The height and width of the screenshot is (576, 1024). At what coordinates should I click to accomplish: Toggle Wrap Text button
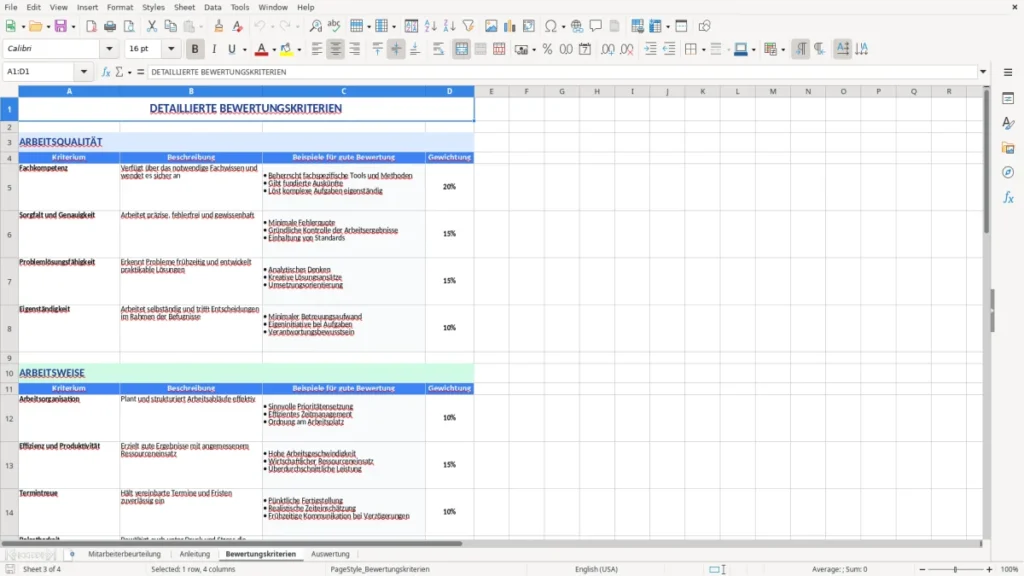point(438,49)
